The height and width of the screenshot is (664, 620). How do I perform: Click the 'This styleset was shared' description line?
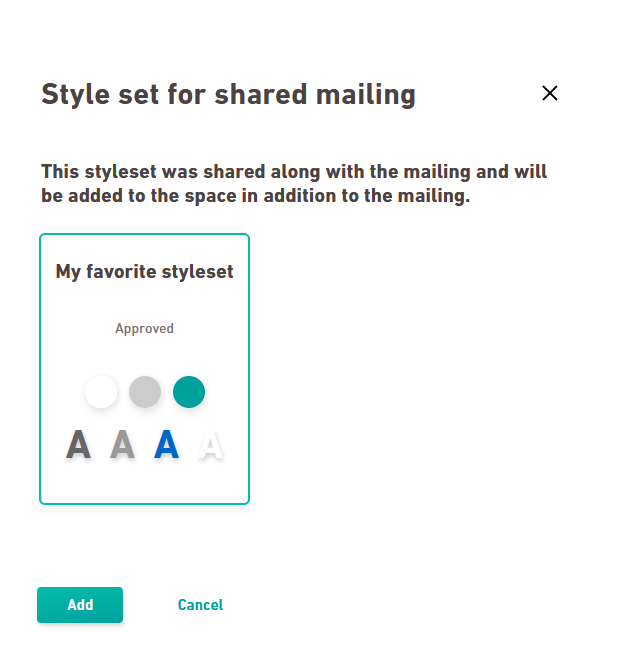(294, 172)
